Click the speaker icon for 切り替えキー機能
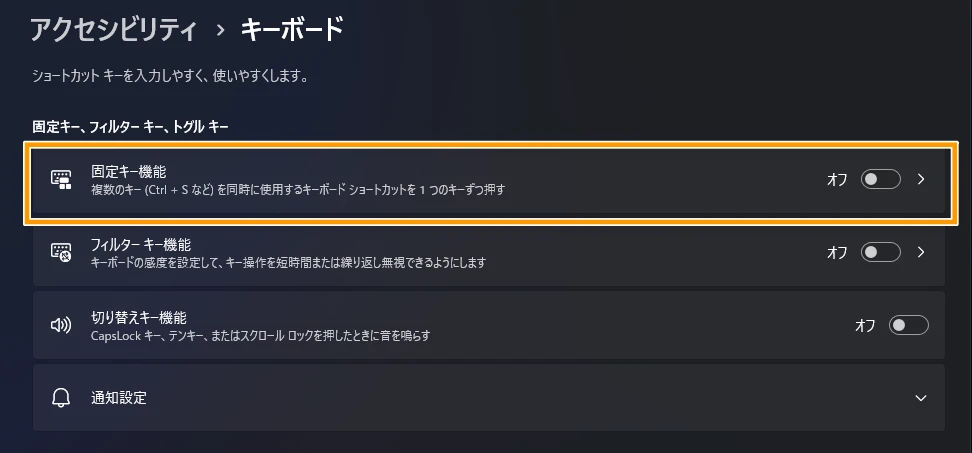The width and height of the screenshot is (972, 453). [x=62, y=325]
